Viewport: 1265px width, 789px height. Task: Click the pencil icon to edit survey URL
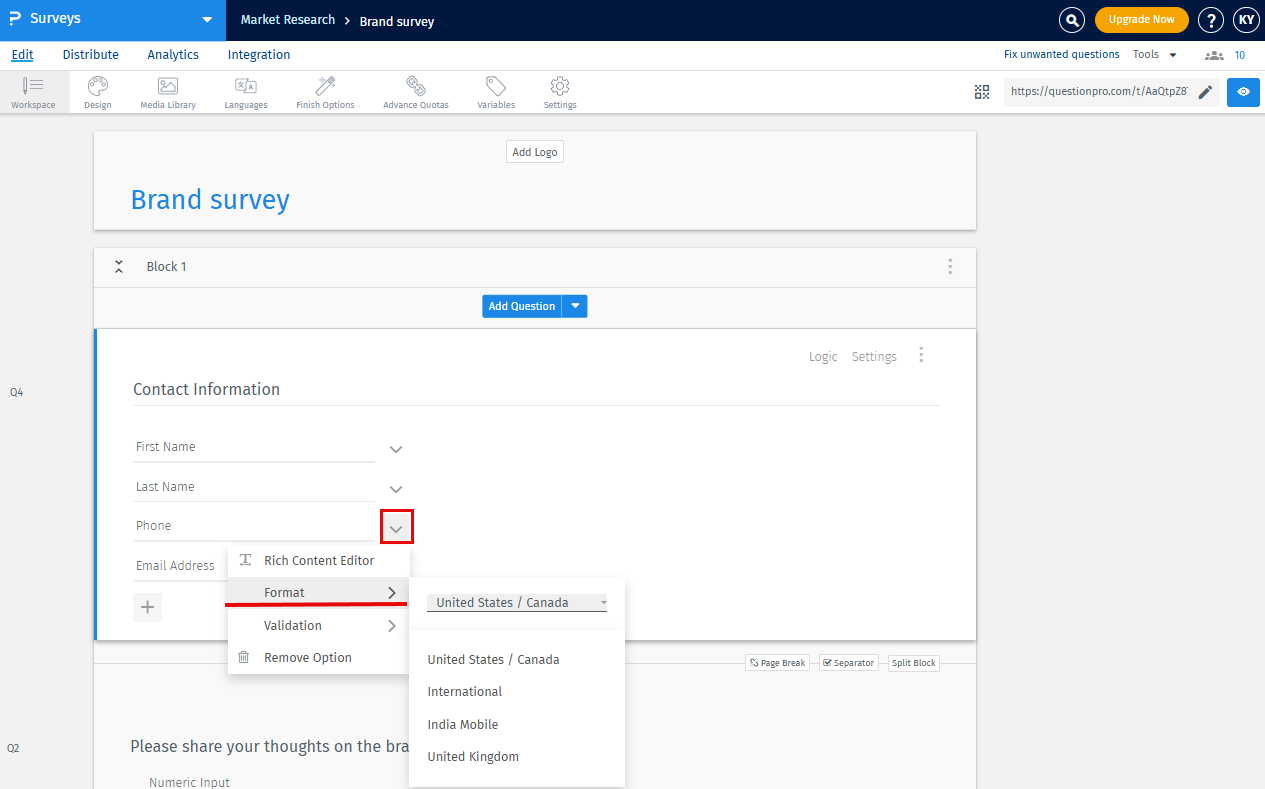1205,92
